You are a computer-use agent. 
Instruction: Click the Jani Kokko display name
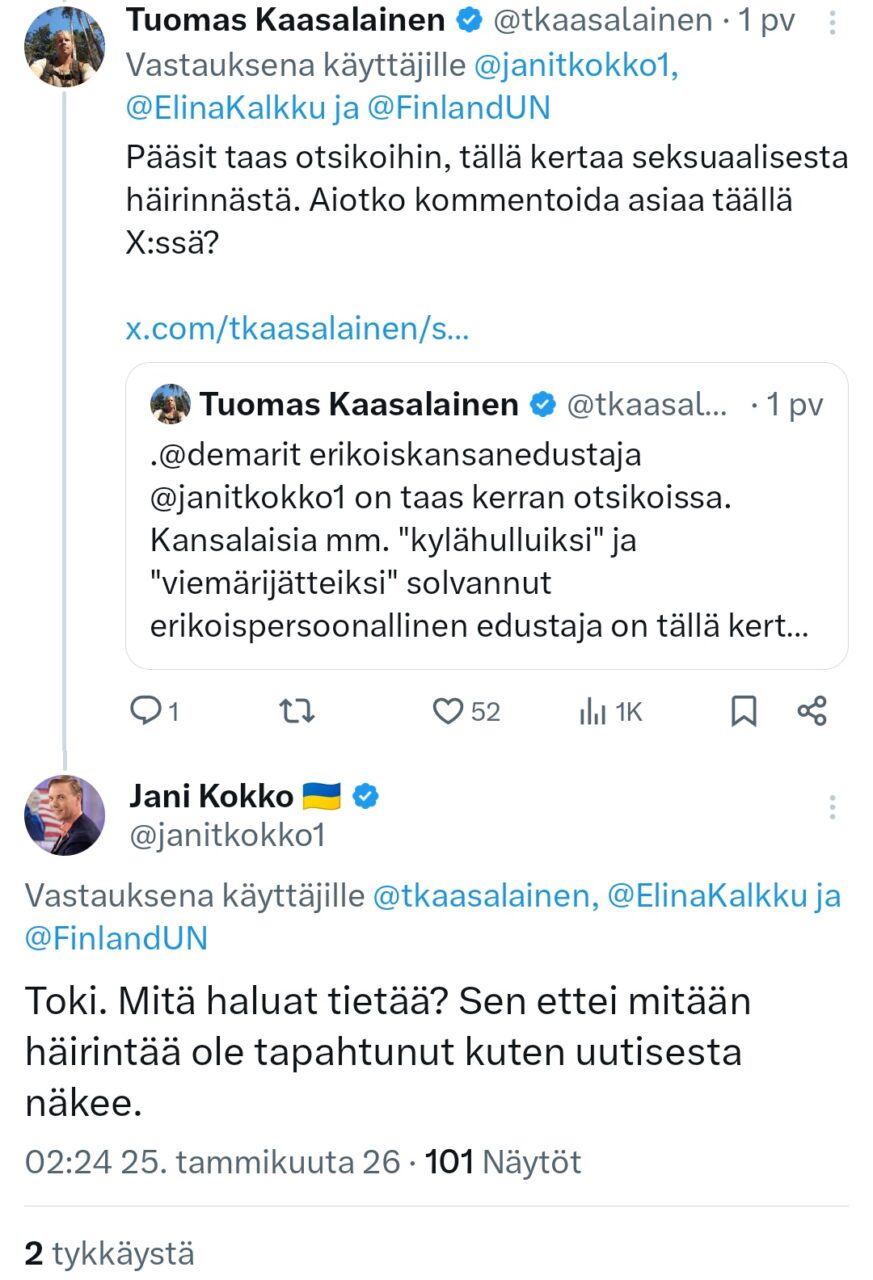point(211,797)
